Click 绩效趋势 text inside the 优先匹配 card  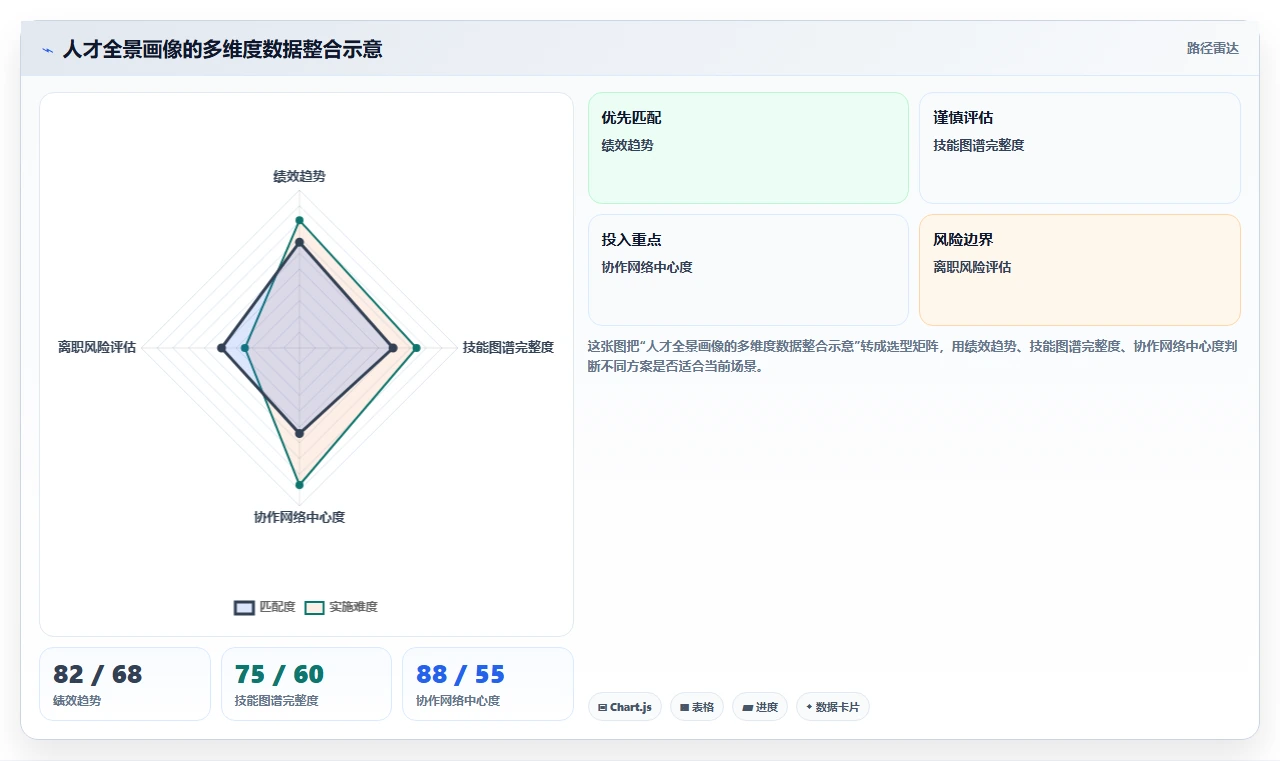click(628, 145)
